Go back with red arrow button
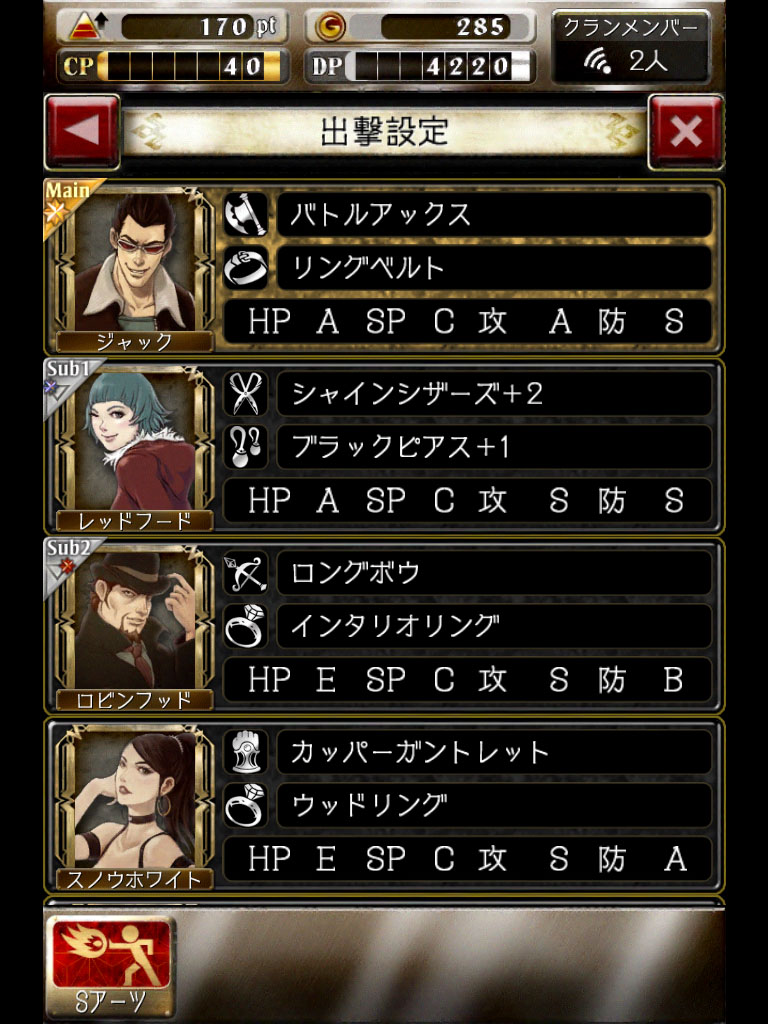The image size is (768, 1024). tap(82, 132)
